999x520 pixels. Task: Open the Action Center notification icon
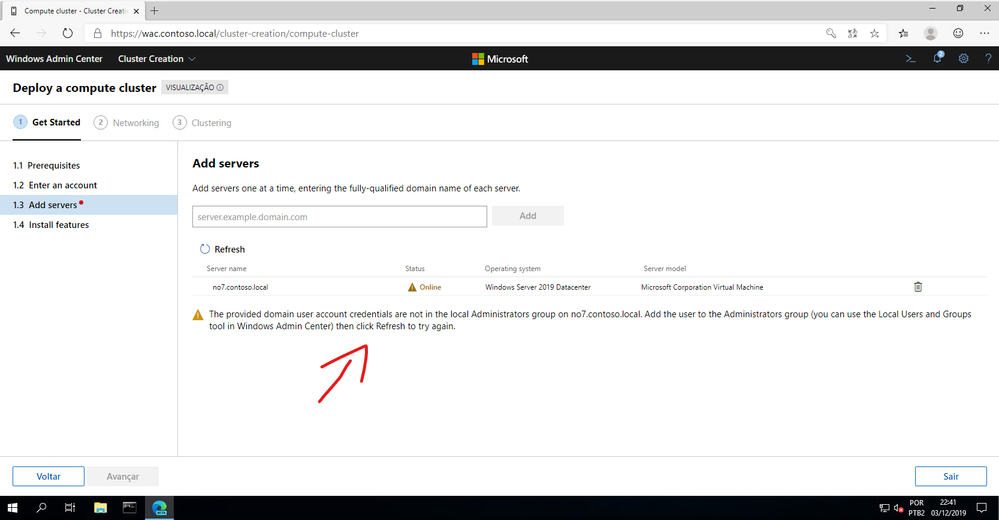981,508
